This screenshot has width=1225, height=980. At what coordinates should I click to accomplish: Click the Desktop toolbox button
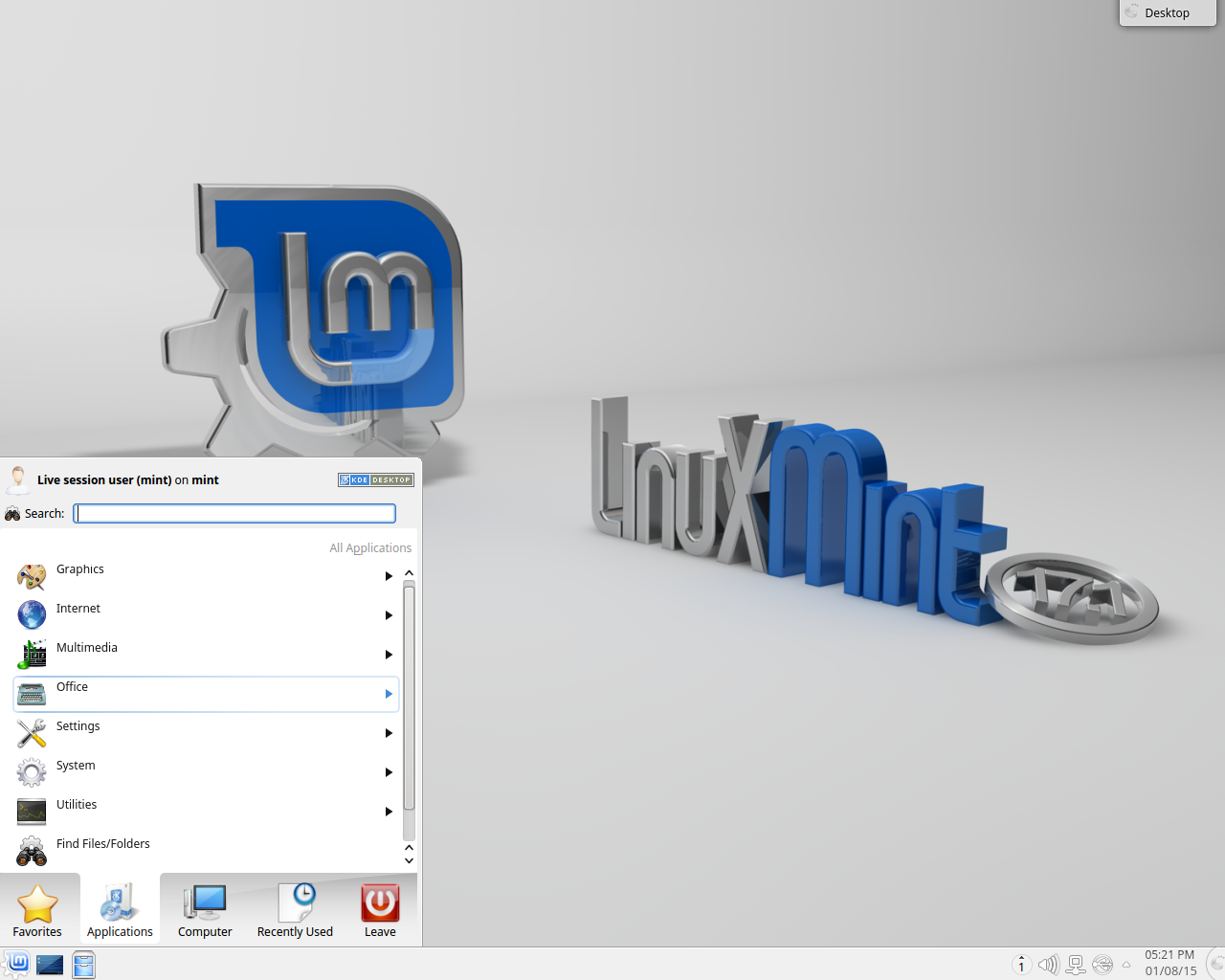pos(1167,12)
